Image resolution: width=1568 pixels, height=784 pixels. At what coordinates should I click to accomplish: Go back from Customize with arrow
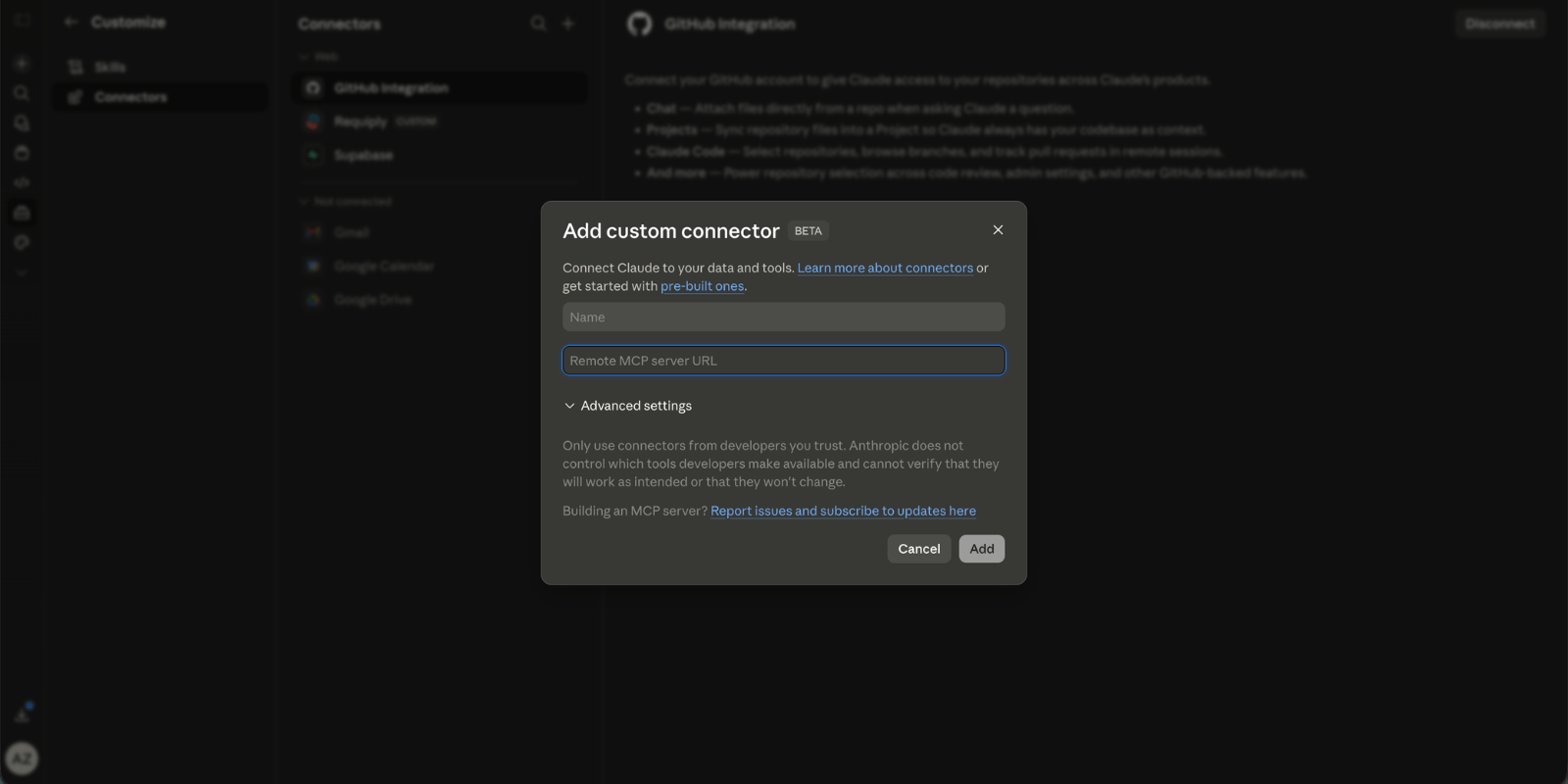pyautogui.click(x=71, y=22)
